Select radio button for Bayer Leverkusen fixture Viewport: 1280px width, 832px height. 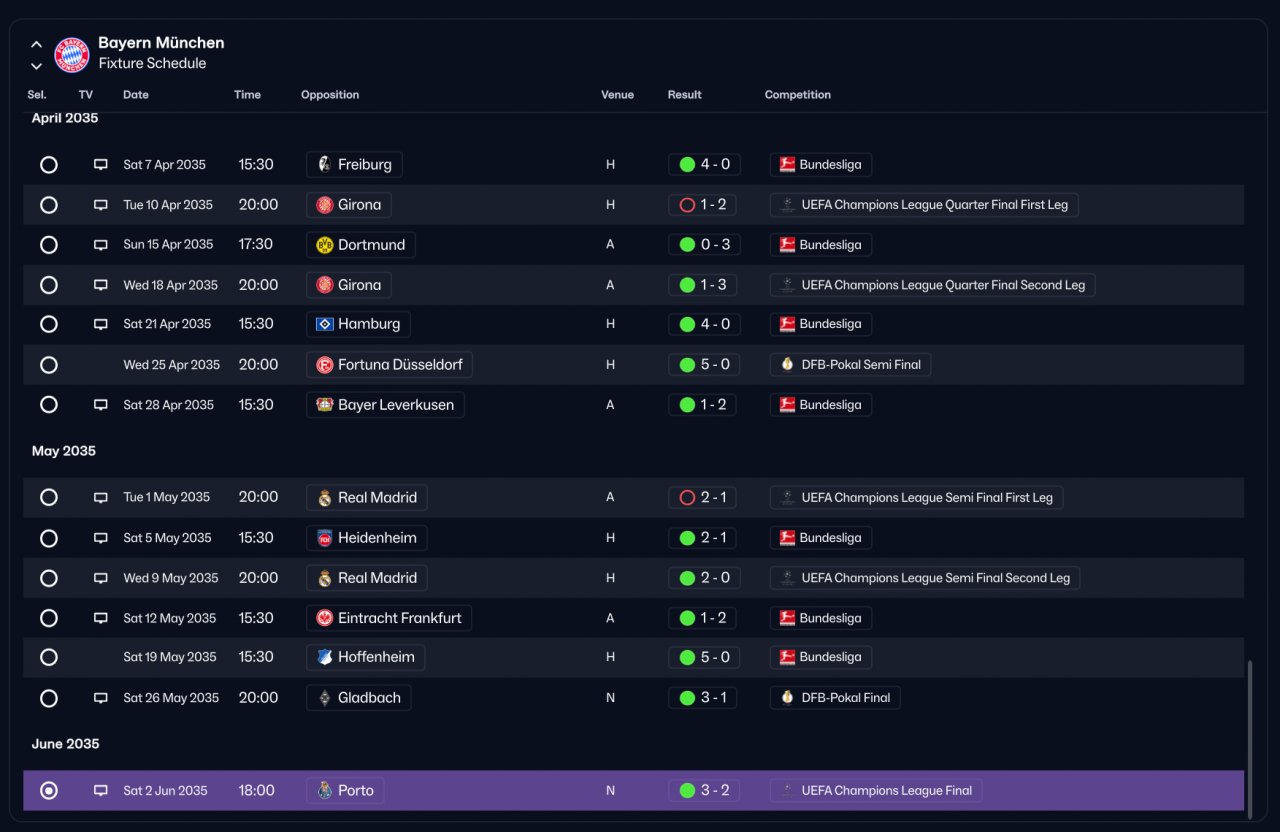(48, 405)
